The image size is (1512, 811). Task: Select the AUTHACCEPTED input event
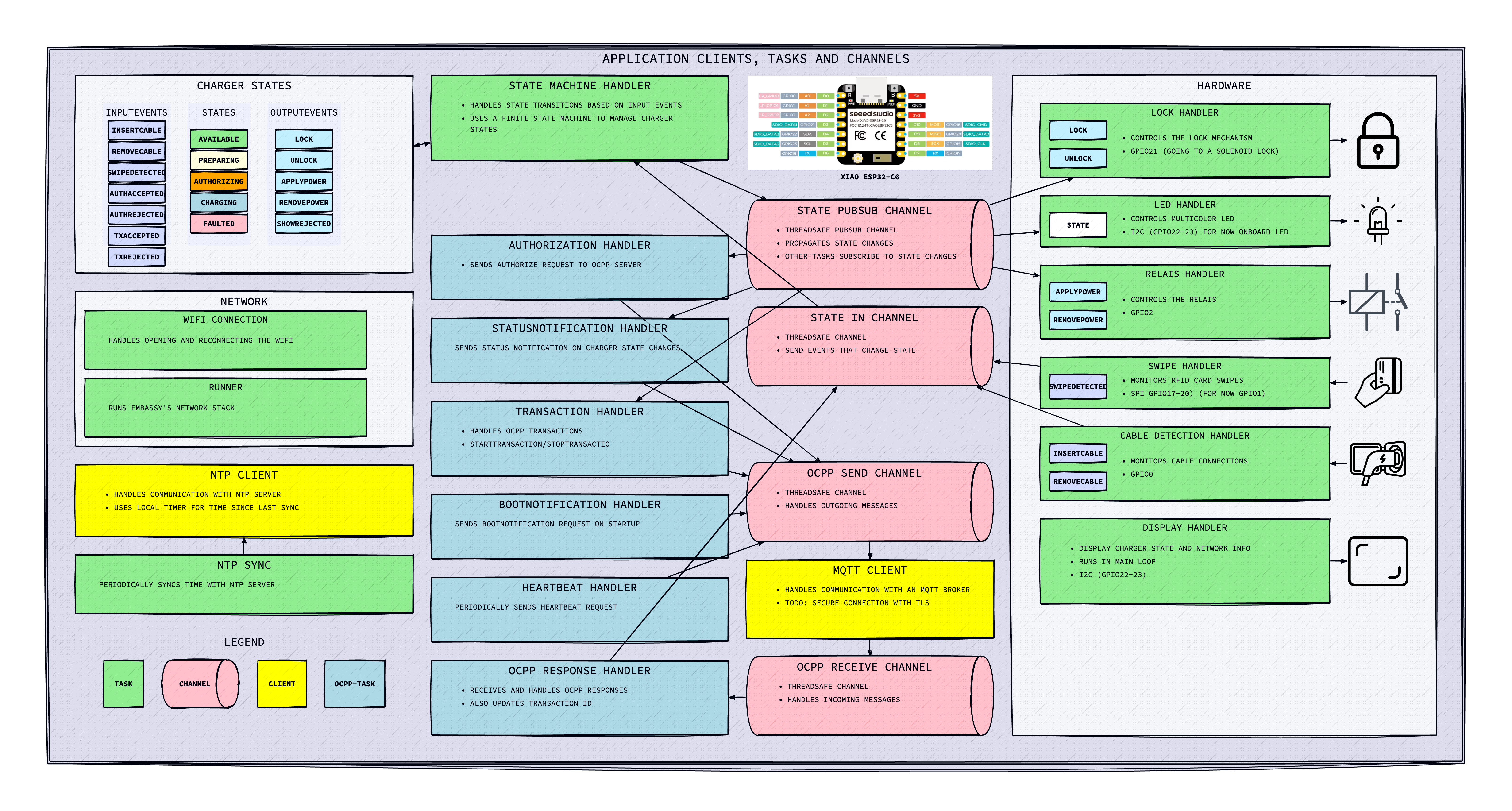(136, 194)
